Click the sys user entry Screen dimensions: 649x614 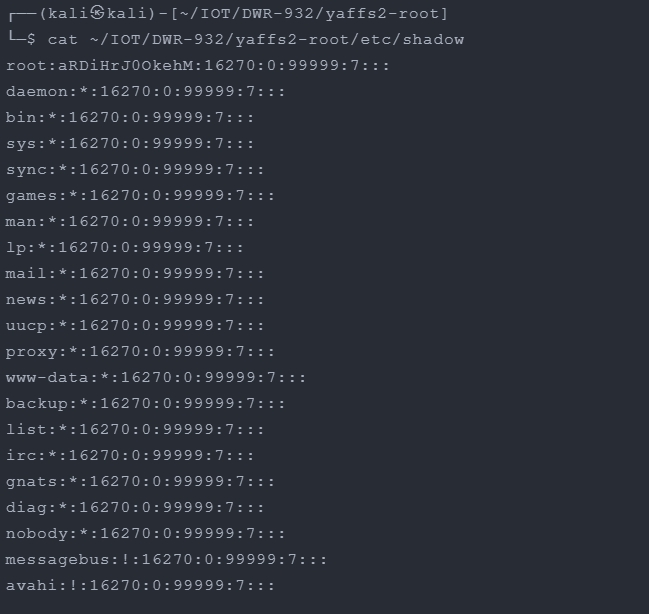coord(130,144)
